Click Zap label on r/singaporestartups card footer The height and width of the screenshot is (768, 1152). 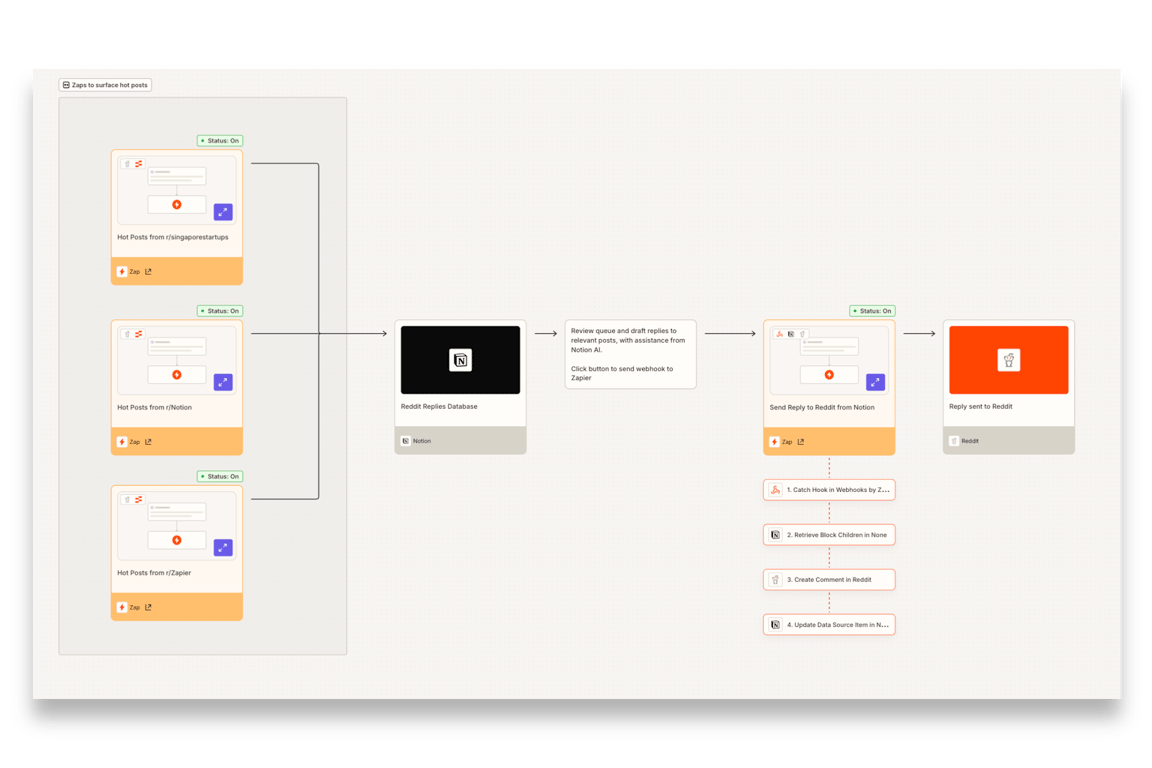[134, 272]
